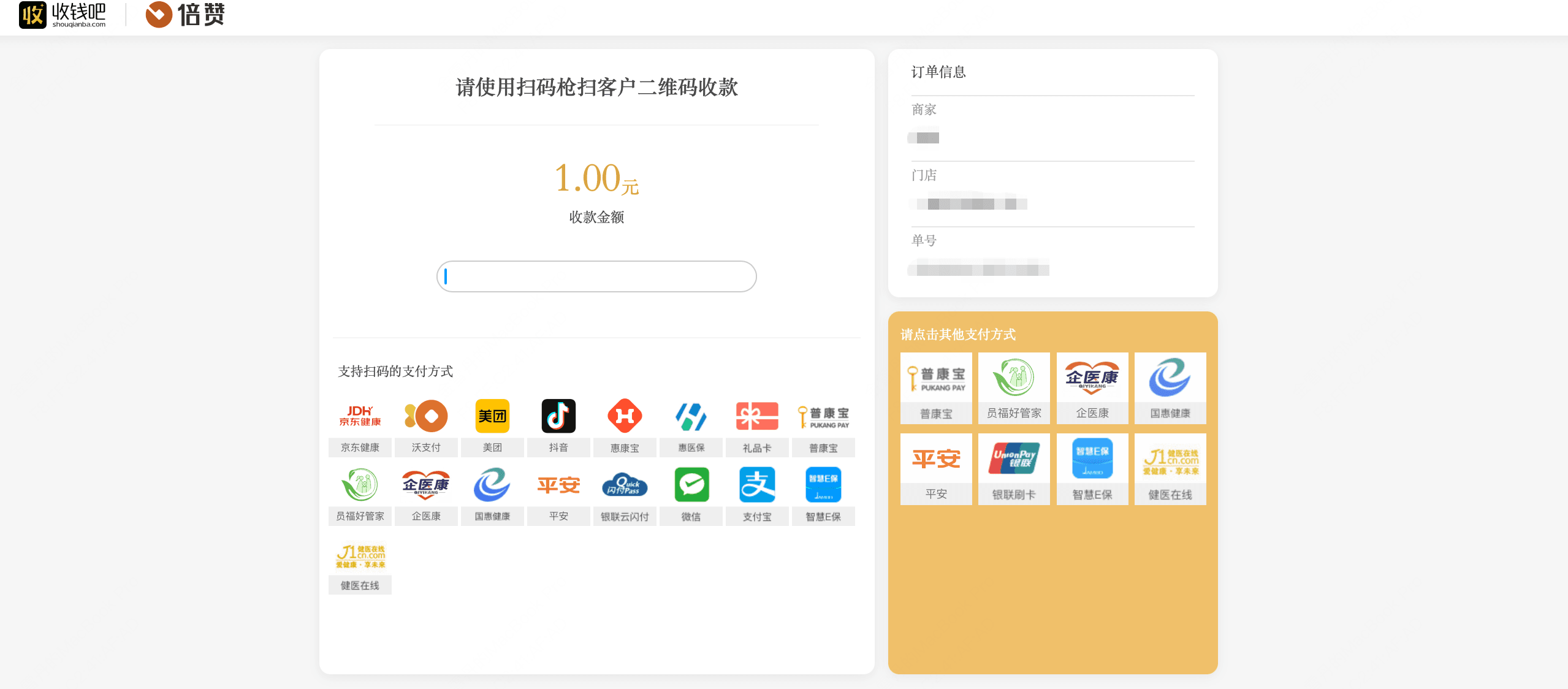The width and height of the screenshot is (1568, 689).
Task: Click the 银联云闪付 QuickPass logo
Action: click(625, 485)
